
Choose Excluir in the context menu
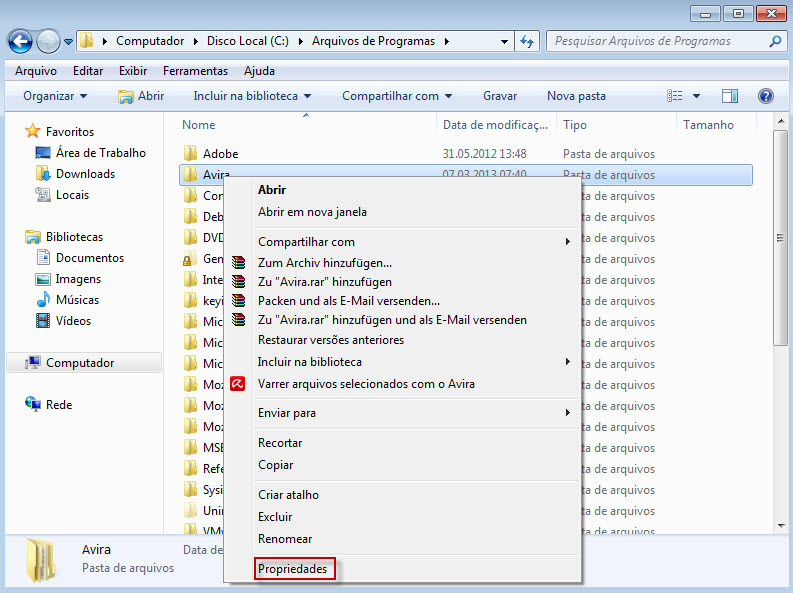(275, 517)
